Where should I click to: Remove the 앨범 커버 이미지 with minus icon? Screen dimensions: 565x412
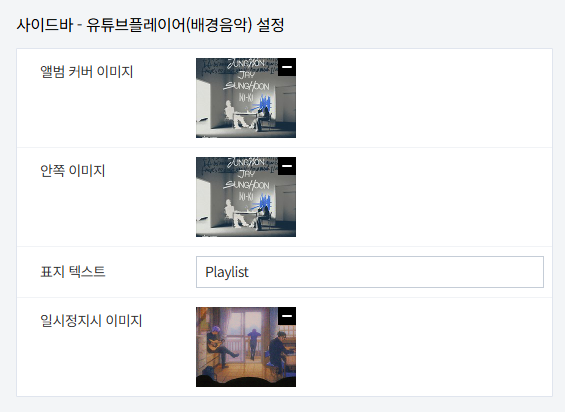287,67
